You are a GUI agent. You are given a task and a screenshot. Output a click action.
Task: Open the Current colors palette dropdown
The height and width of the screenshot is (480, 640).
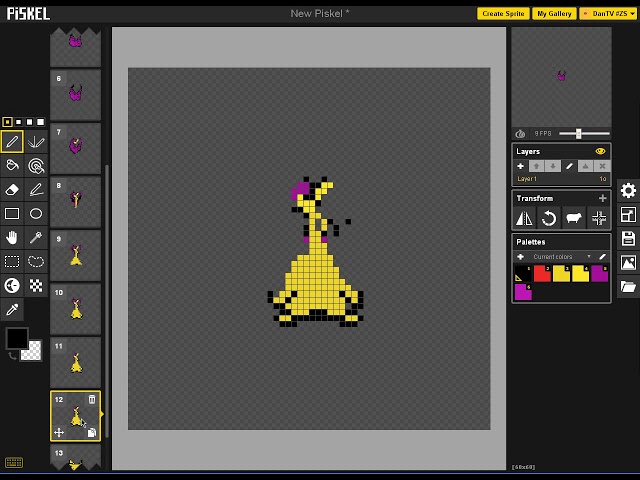[x=561, y=257]
